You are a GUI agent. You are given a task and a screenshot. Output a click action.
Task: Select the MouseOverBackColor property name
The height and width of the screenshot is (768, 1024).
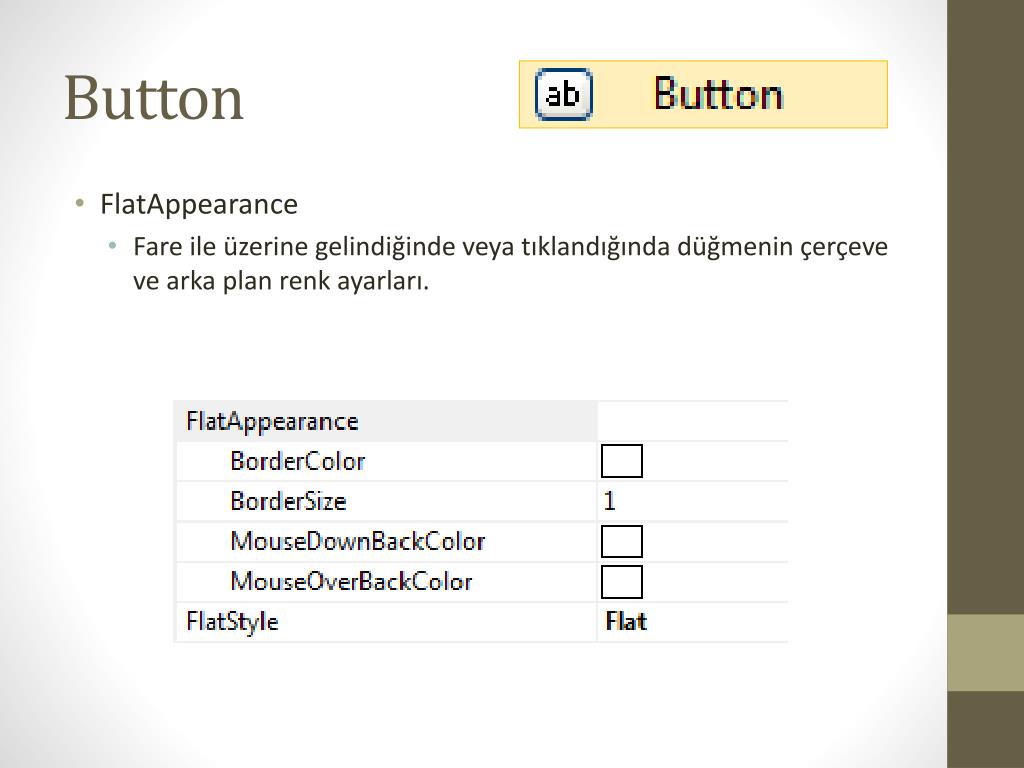pos(351,582)
